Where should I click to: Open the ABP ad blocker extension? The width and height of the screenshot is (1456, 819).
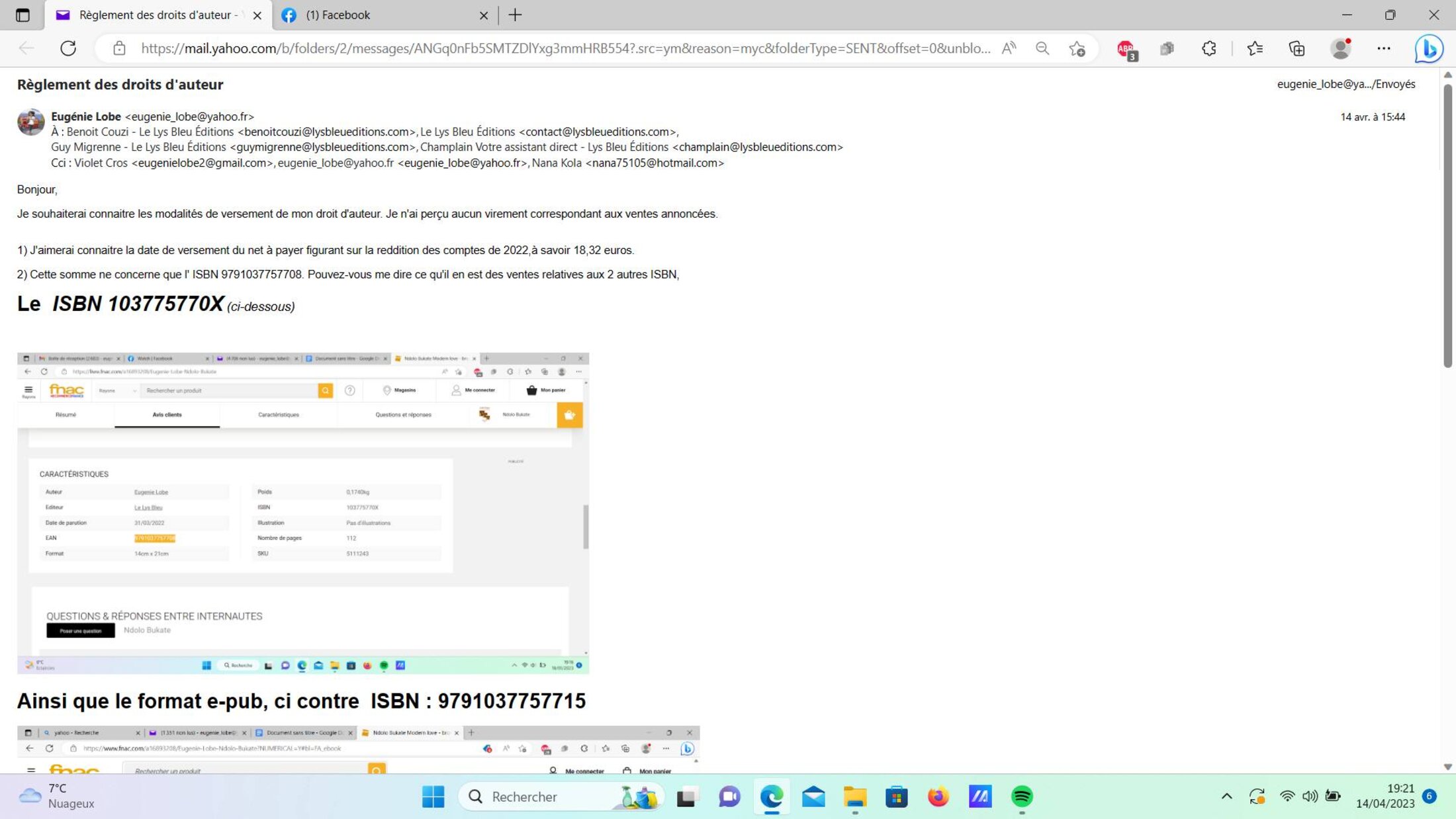(x=1126, y=49)
